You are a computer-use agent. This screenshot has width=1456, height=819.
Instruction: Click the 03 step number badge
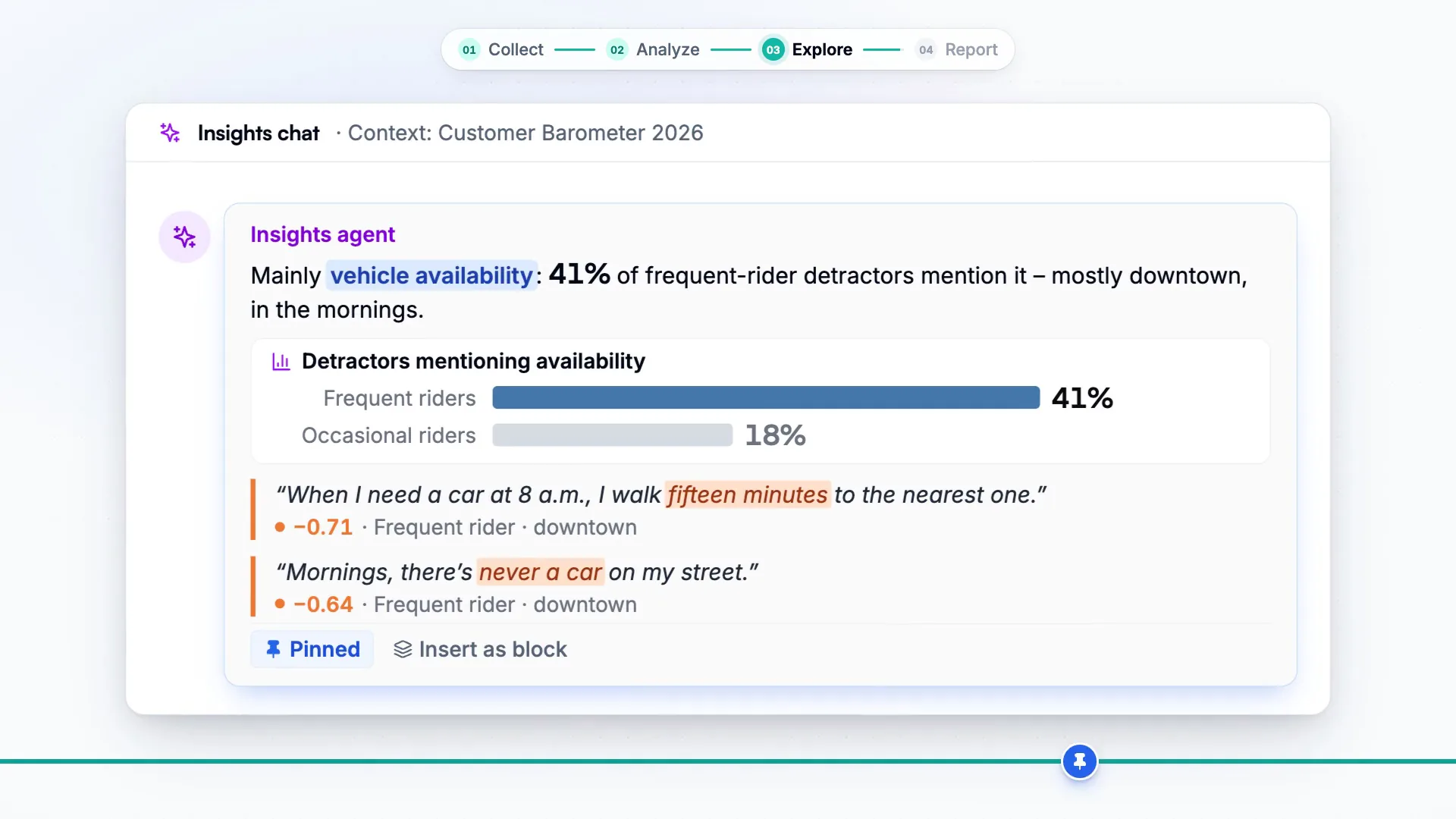pyautogui.click(x=773, y=50)
